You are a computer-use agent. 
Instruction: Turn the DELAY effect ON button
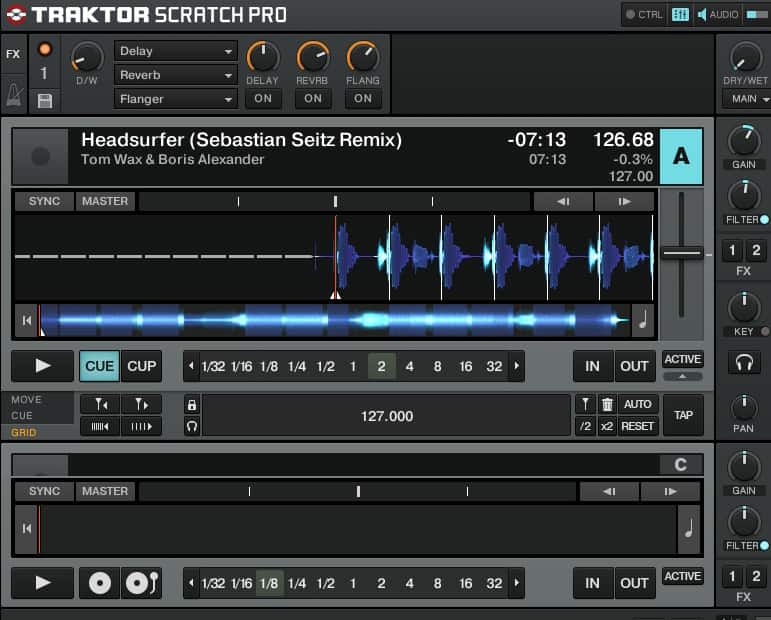point(263,99)
